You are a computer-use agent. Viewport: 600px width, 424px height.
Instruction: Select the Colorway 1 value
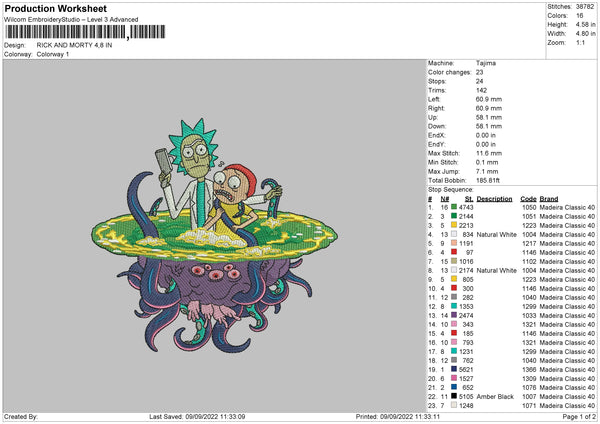point(53,54)
